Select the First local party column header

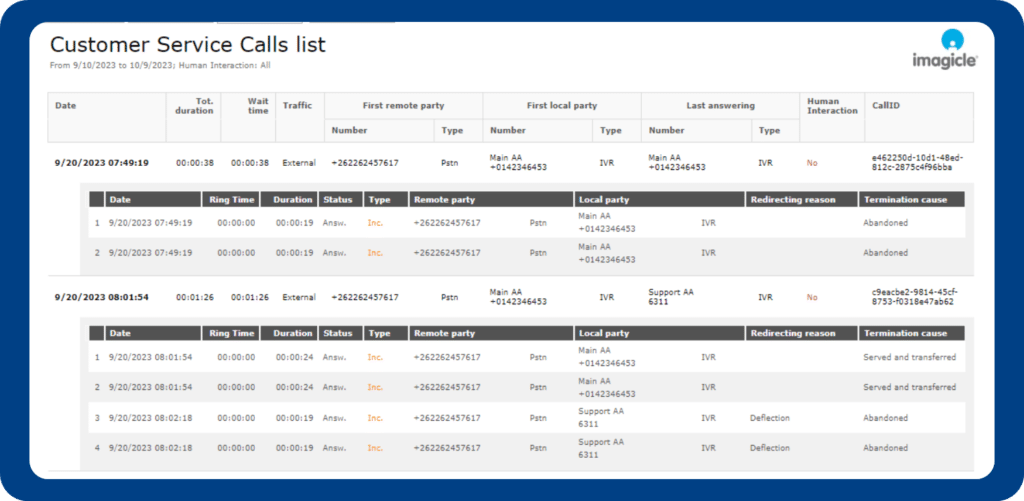tap(561, 105)
